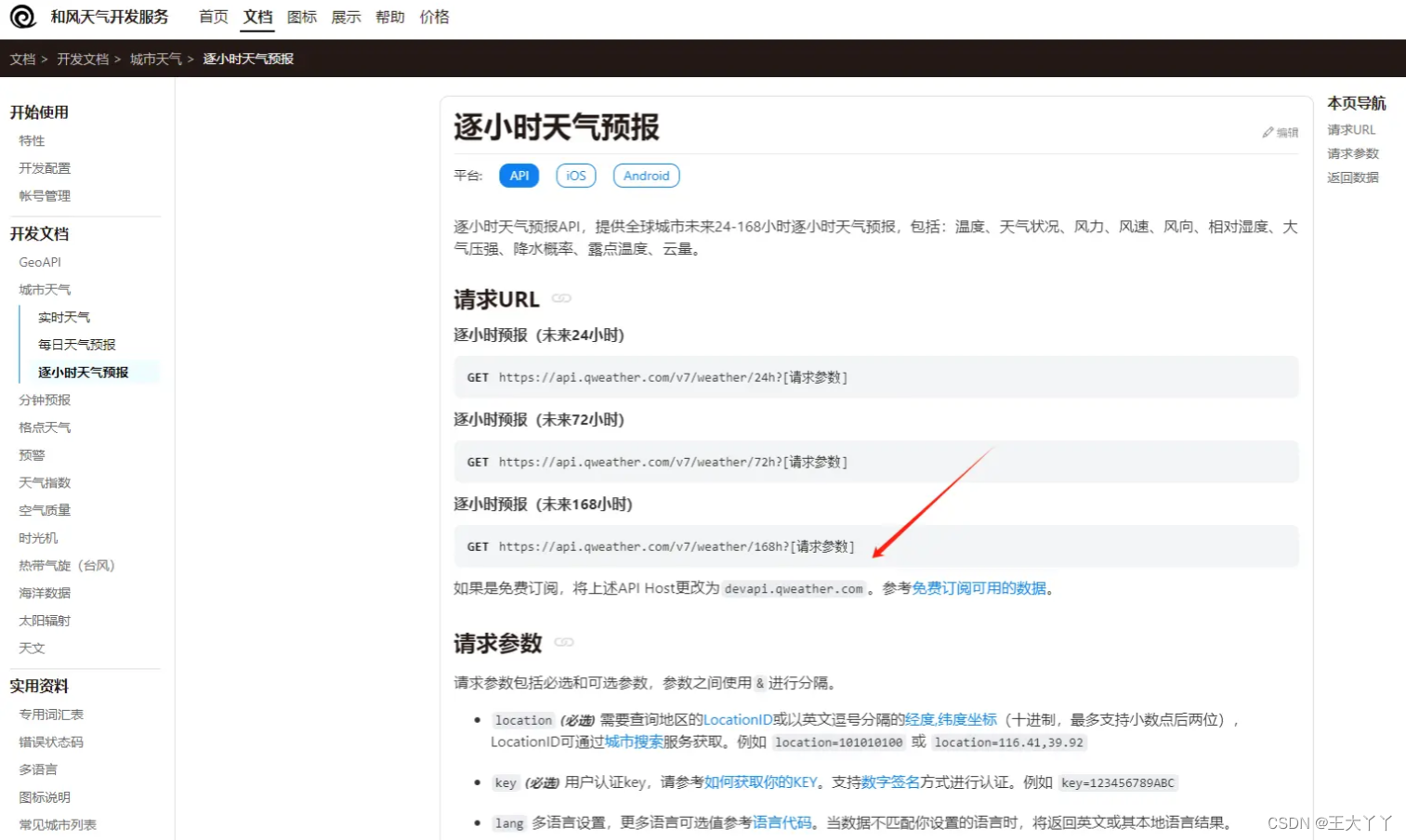The width and height of the screenshot is (1406, 840).
Task: Click the anchor link icon beside 请求URL
Action: [x=561, y=298]
